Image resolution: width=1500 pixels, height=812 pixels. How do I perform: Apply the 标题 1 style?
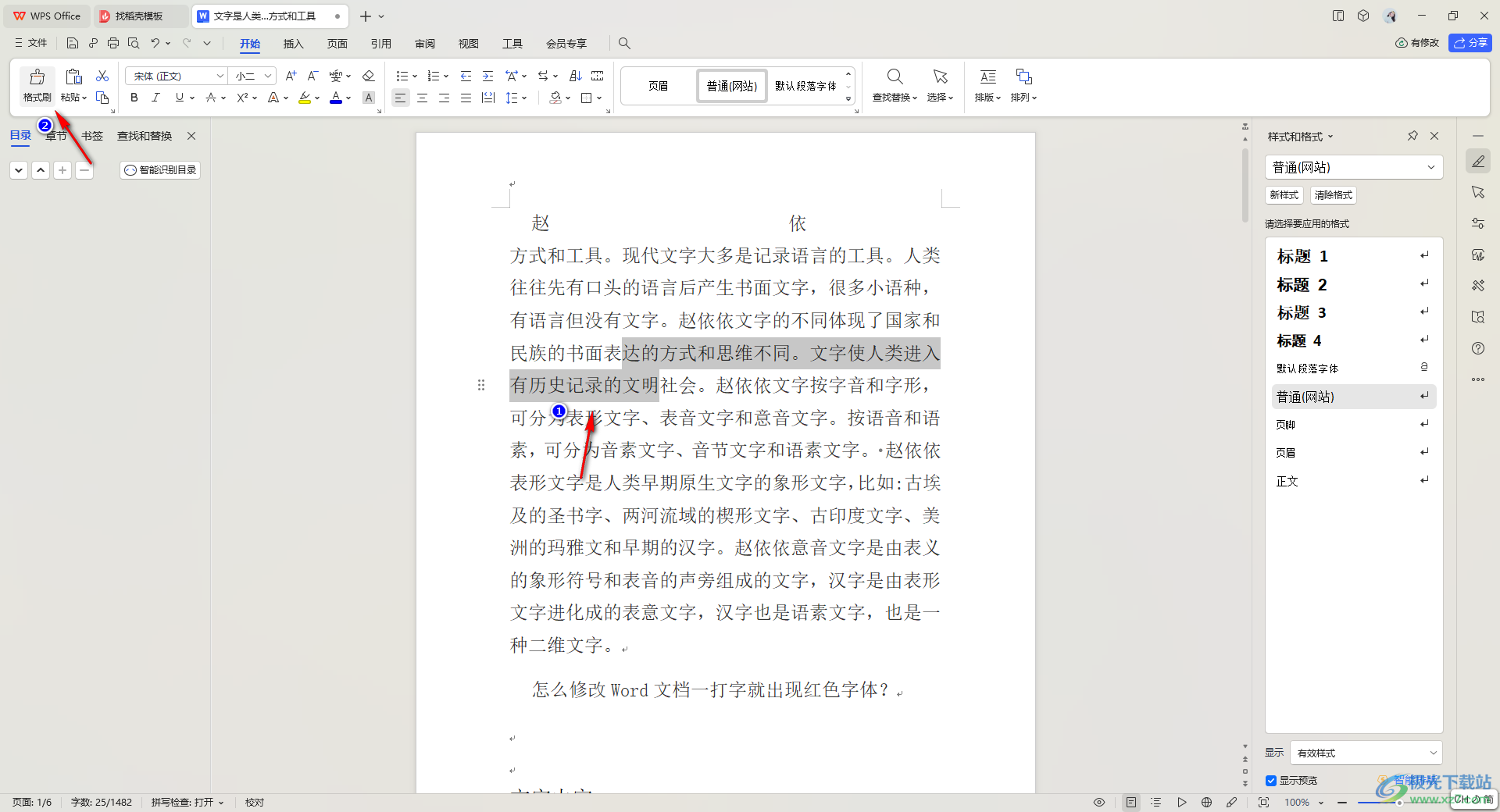click(x=1354, y=256)
